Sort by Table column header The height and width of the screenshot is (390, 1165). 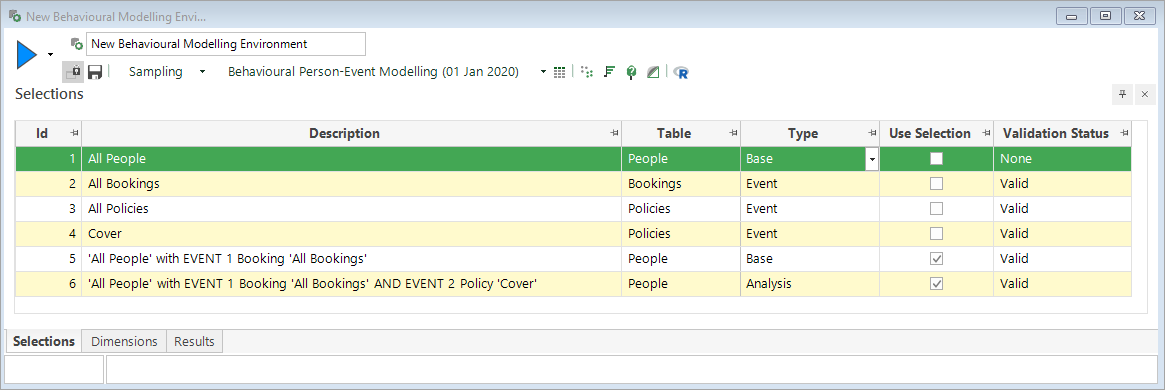(674, 134)
